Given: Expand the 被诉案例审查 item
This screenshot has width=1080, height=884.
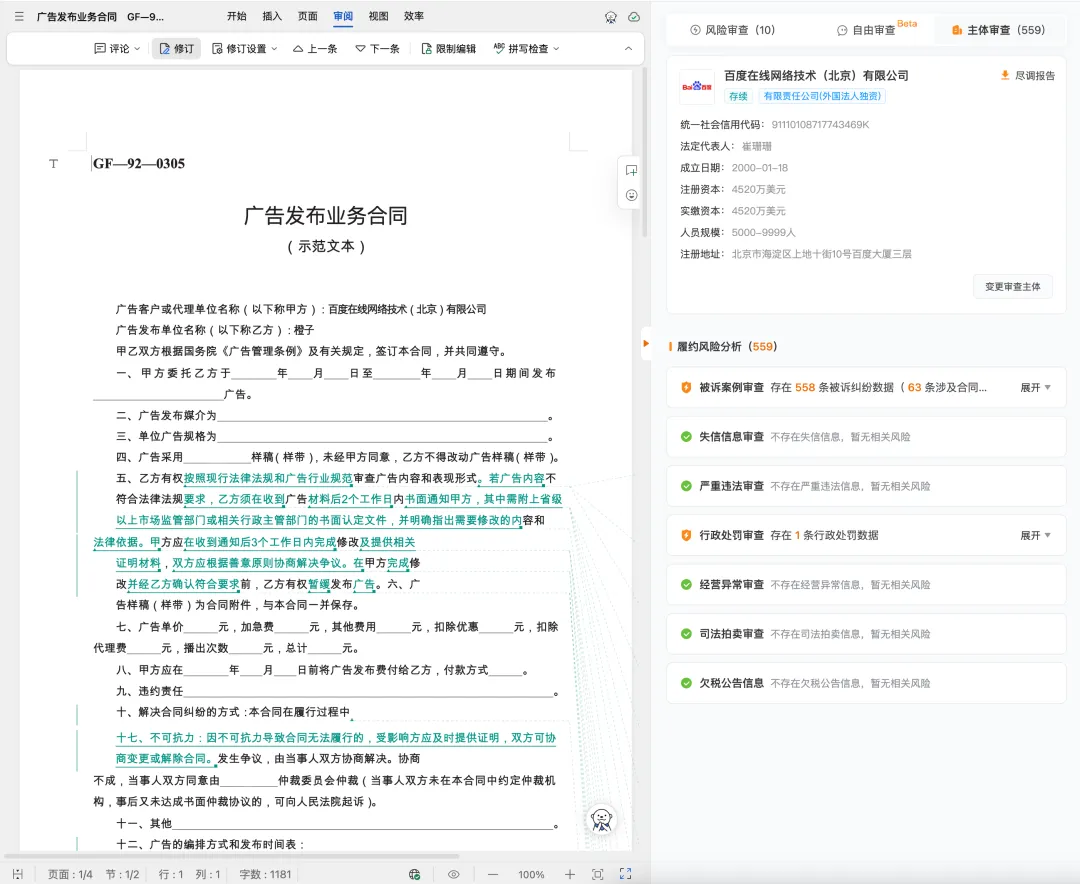Looking at the screenshot, I should point(1035,388).
